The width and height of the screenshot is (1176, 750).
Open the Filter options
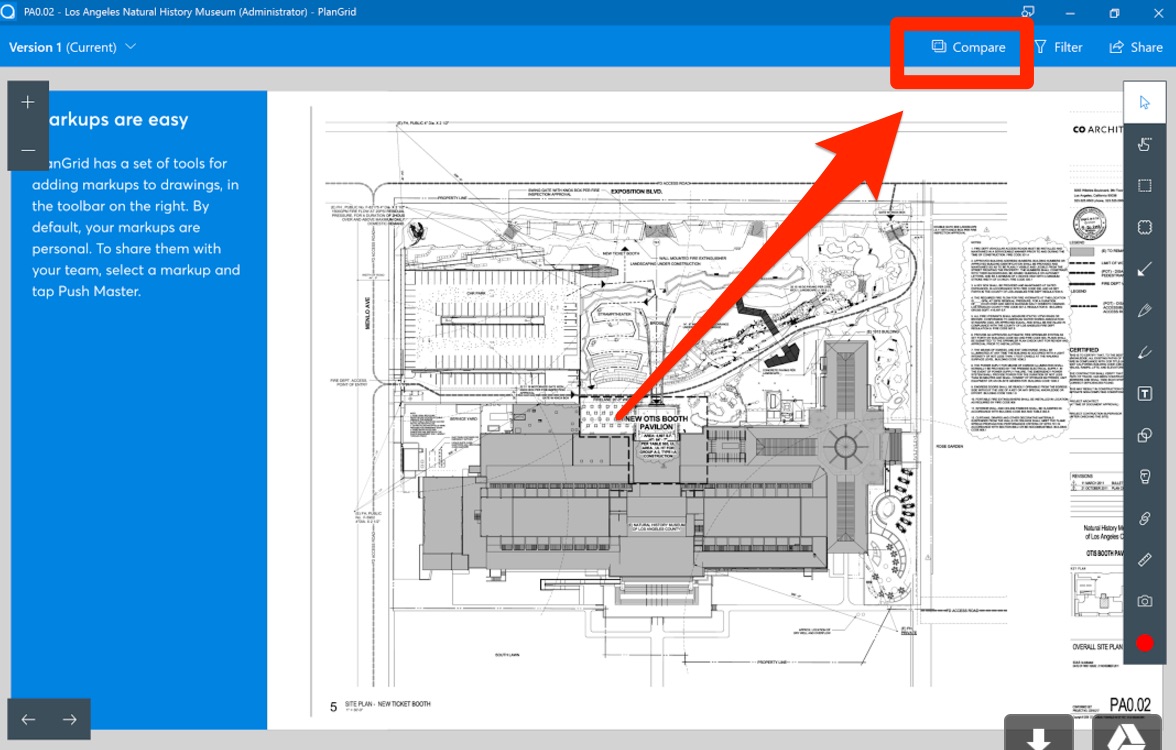click(1059, 47)
